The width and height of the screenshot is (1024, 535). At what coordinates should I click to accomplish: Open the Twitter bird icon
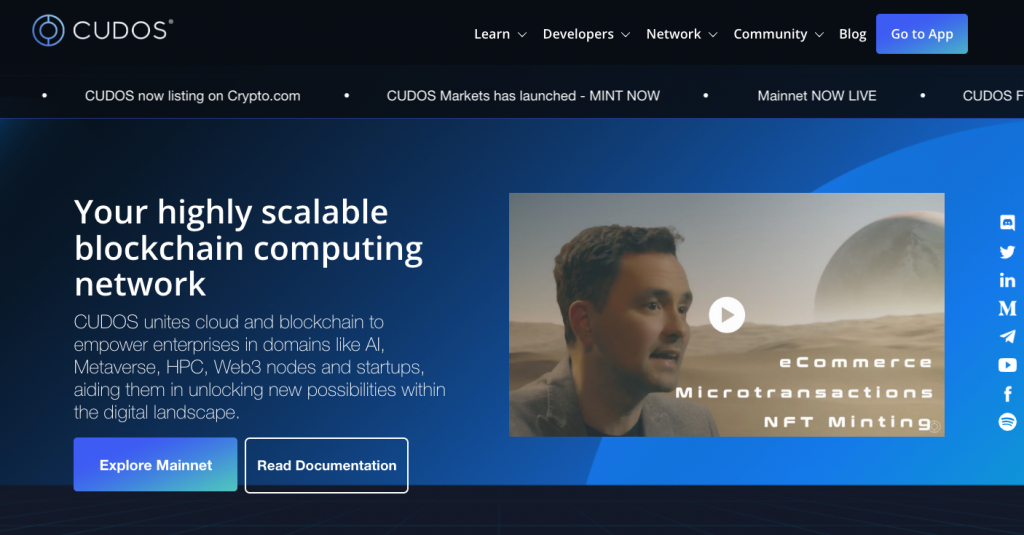pyautogui.click(x=1007, y=251)
